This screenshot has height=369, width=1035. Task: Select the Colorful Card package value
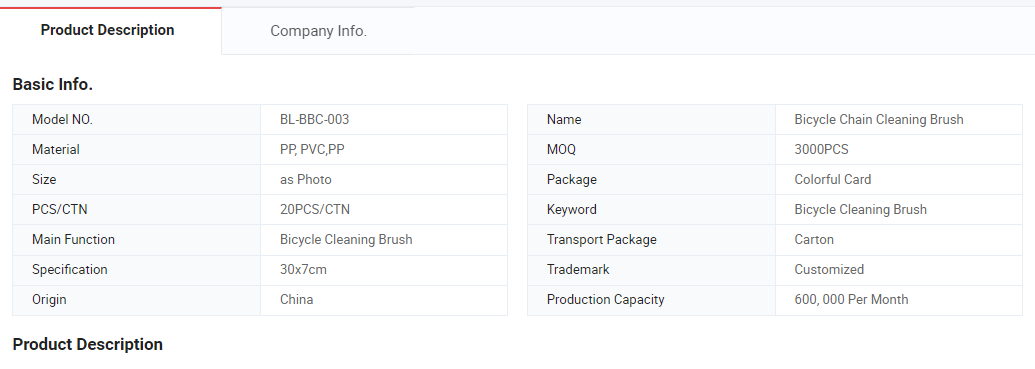click(x=833, y=180)
